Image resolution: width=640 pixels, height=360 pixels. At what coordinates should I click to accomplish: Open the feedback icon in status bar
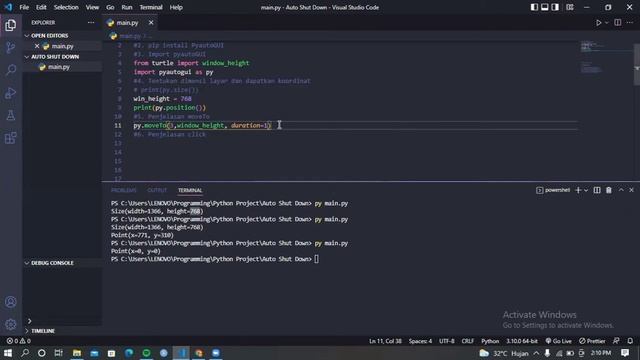[616, 341]
